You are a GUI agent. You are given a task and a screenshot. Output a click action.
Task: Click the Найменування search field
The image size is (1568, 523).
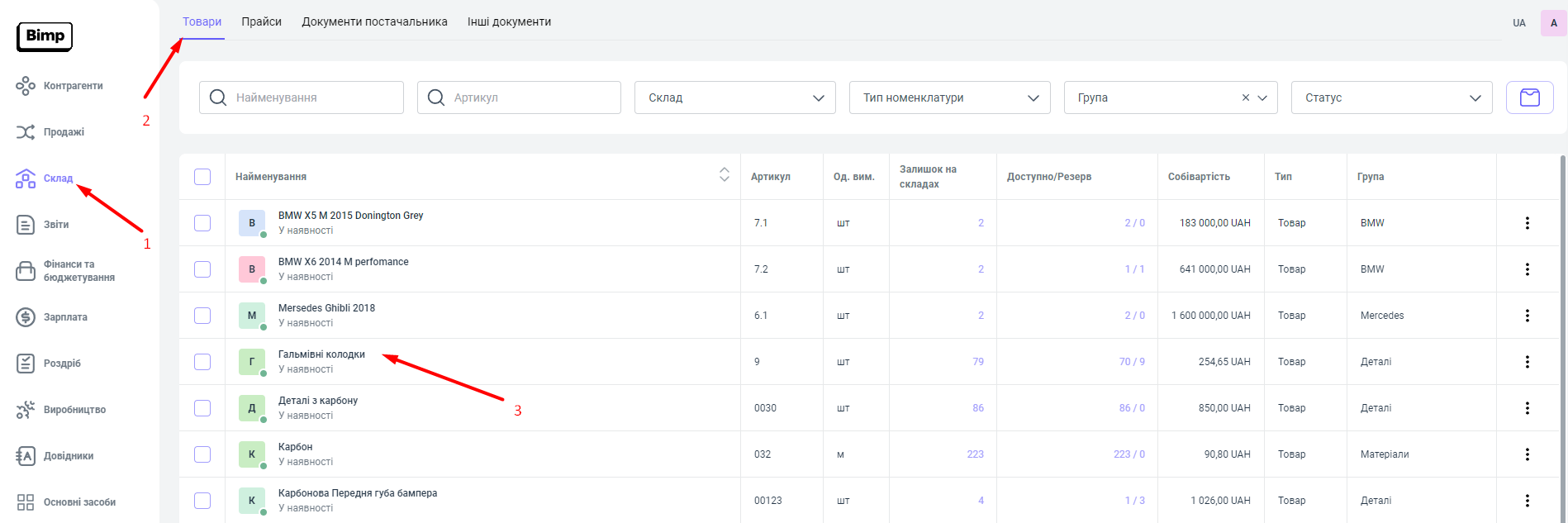point(314,97)
